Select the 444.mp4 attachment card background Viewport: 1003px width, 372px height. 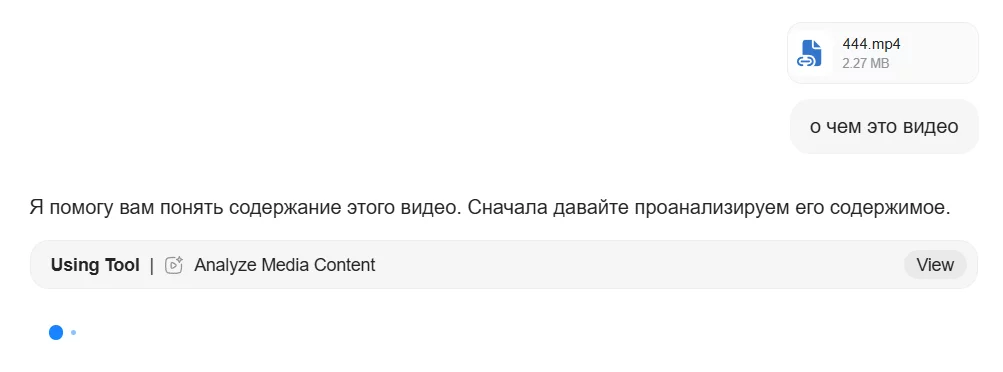(x=883, y=53)
